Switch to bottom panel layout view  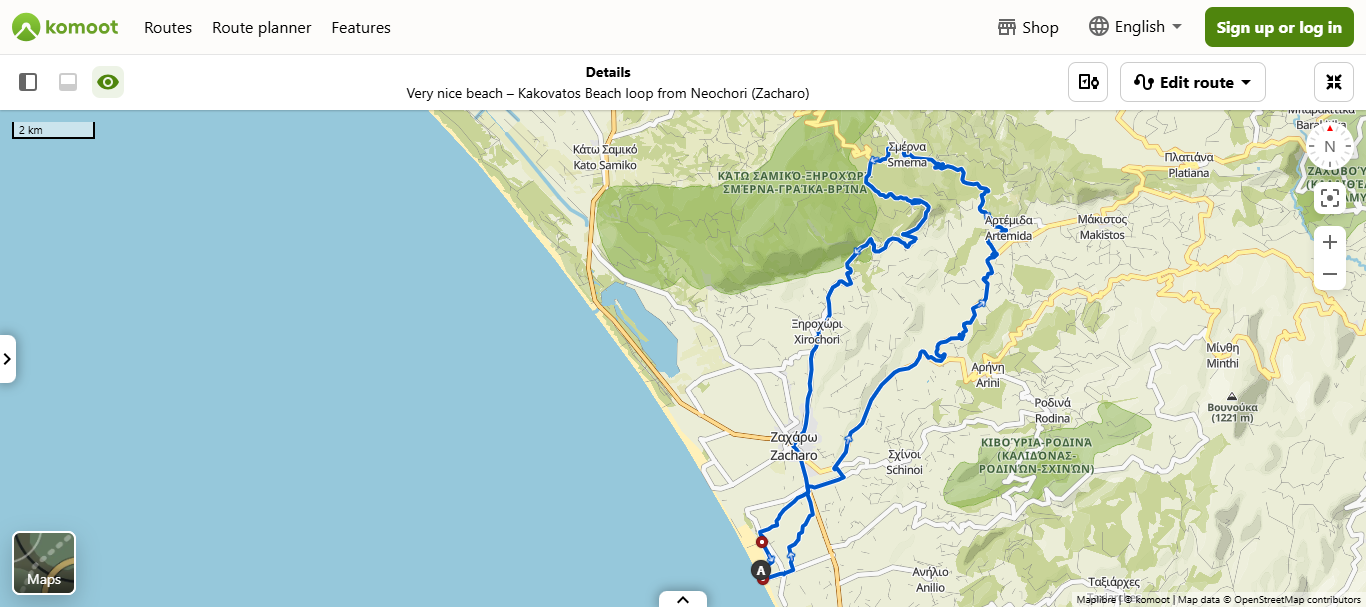click(x=68, y=82)
